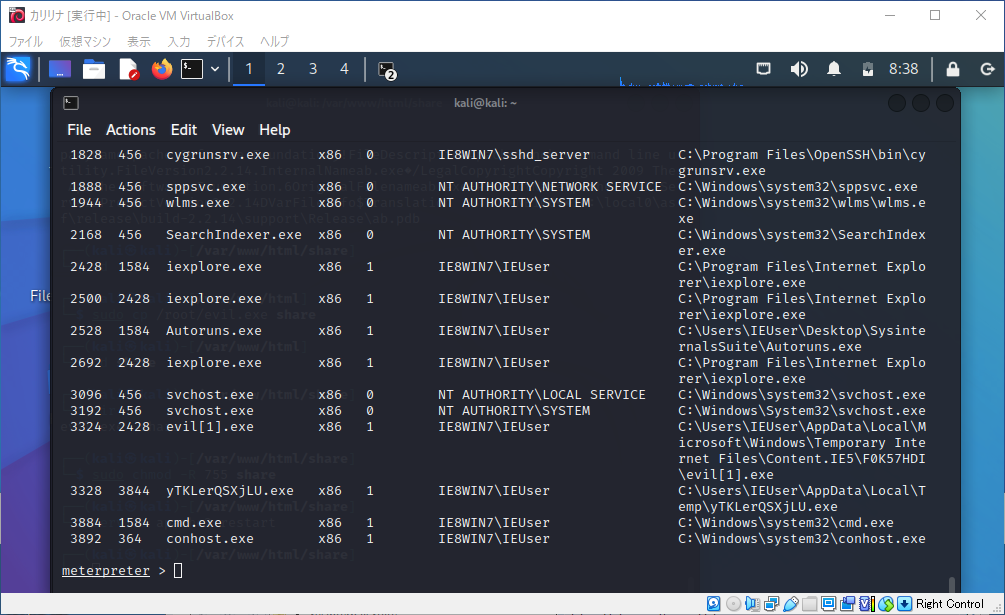Click VirtualBox USB devices status icon

[x=791, y=603]
